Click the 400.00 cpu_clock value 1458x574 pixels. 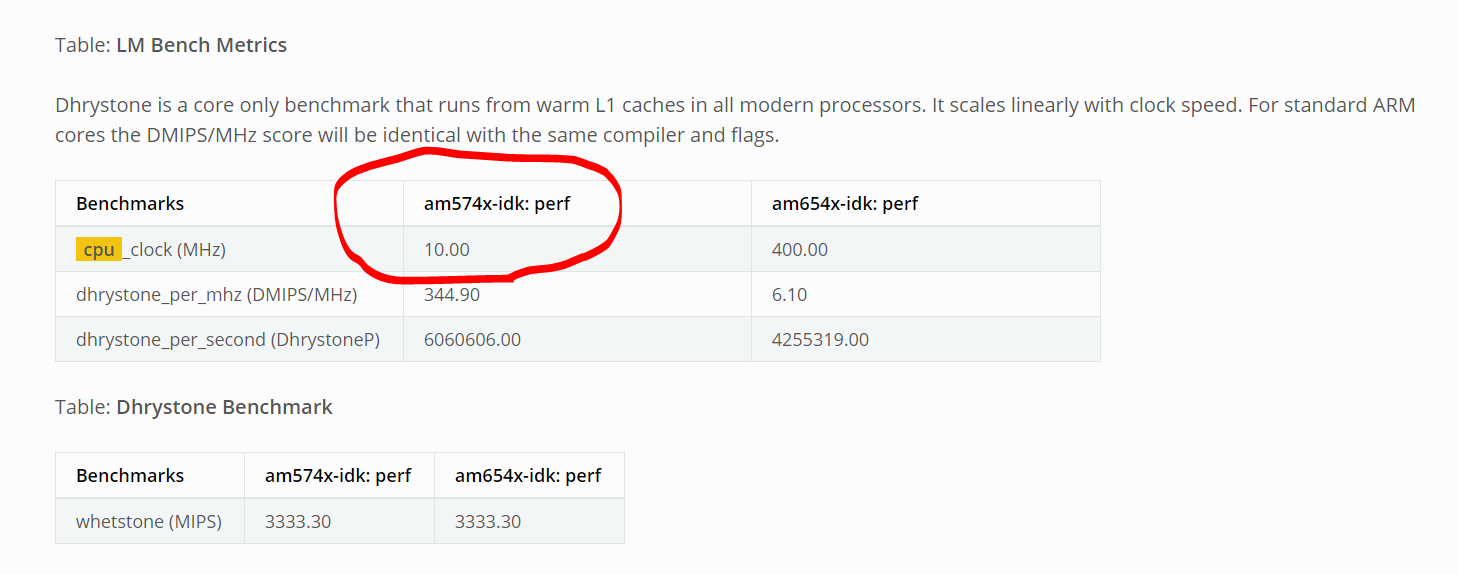800,250
